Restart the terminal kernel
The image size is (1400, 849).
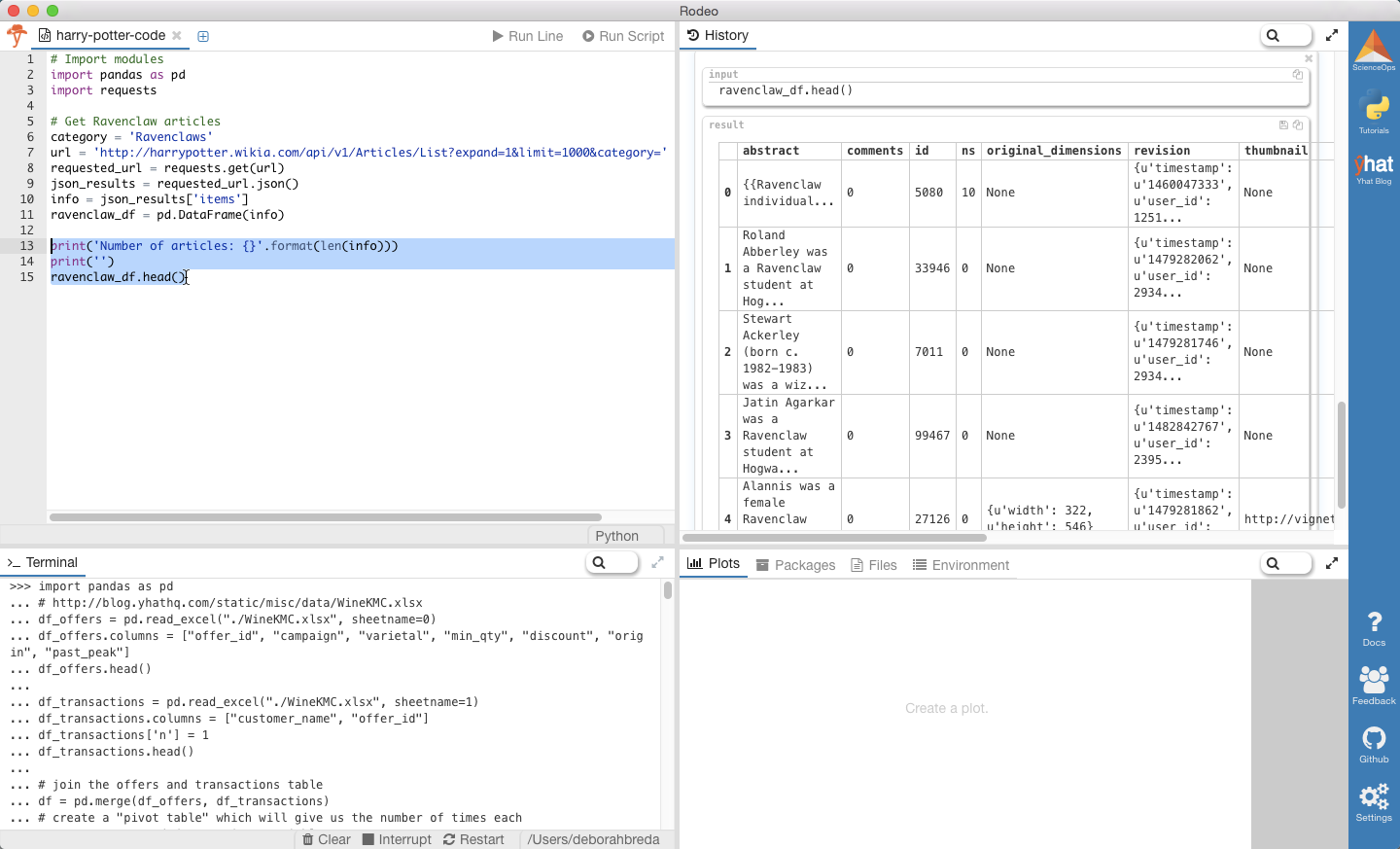coord(473,839)
